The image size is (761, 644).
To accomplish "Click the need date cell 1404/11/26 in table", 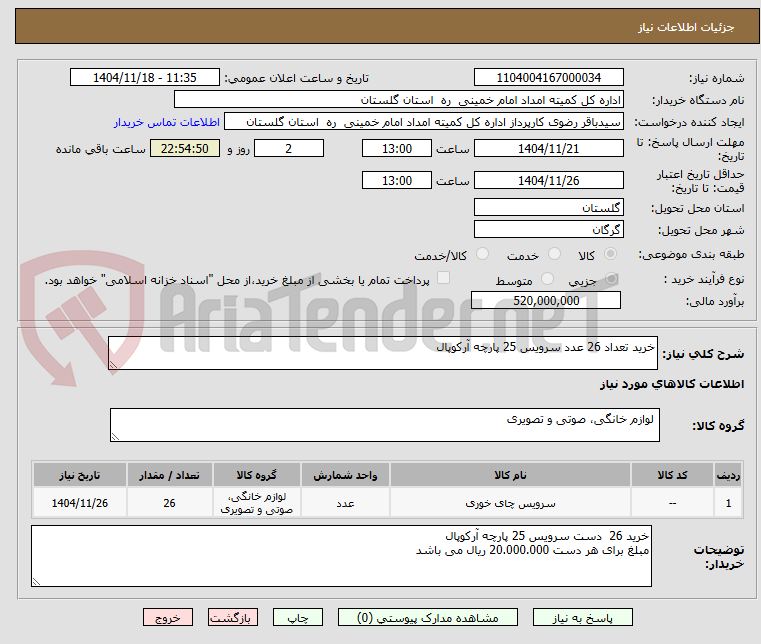I will 80,503.
